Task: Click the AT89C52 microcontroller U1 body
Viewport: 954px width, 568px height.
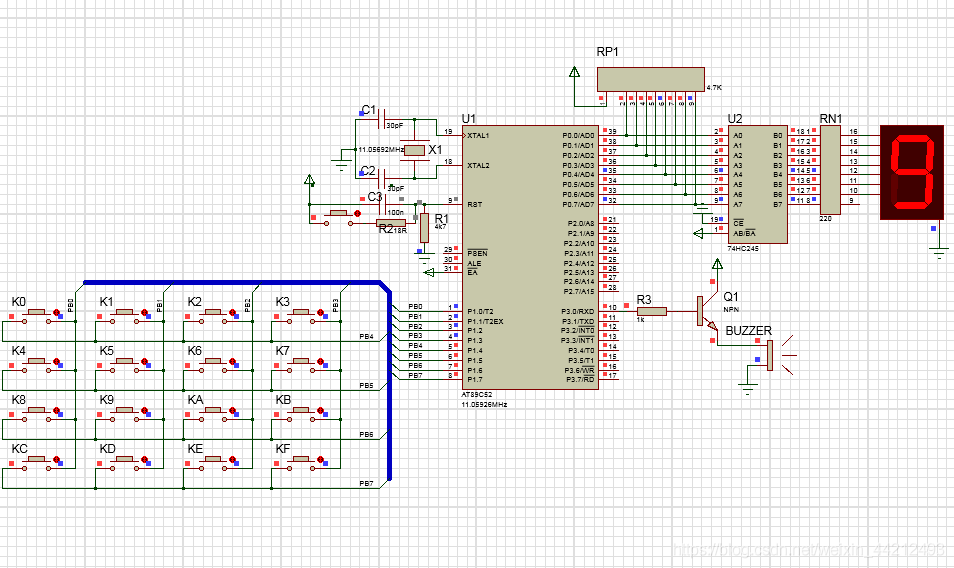Action: [530, 257]
